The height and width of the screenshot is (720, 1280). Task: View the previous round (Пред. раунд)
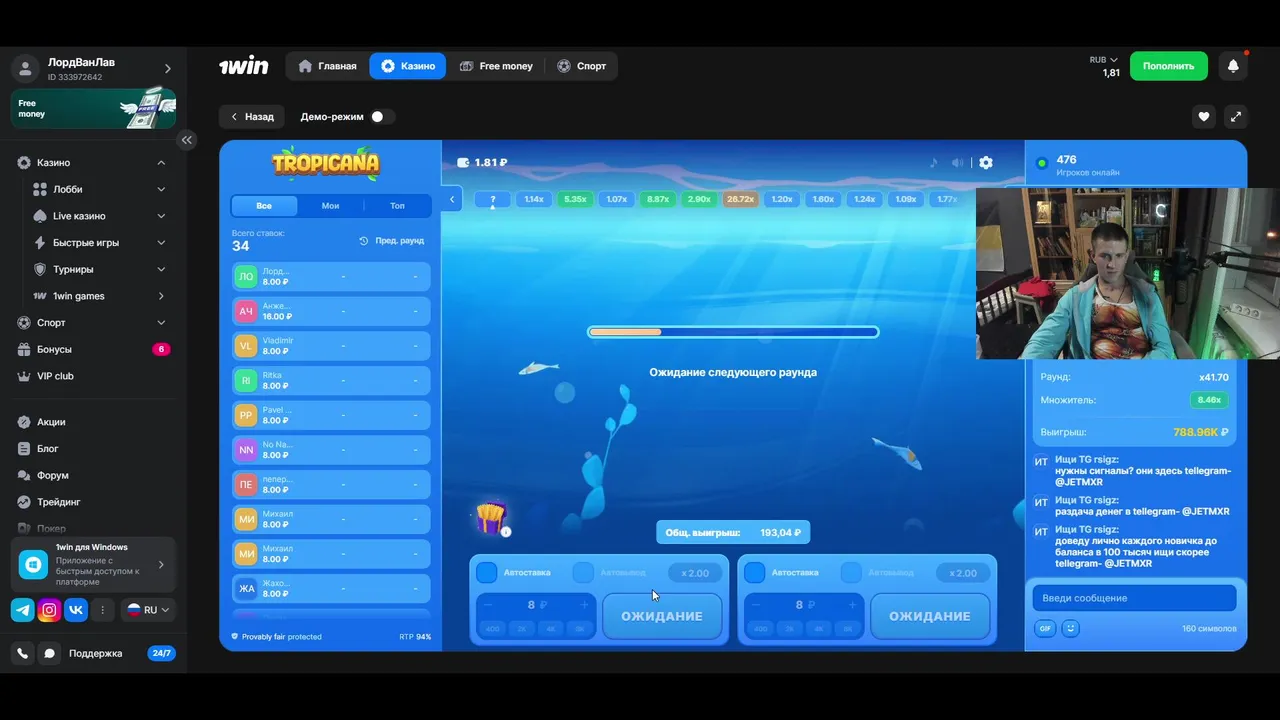[x=392, y=241]
